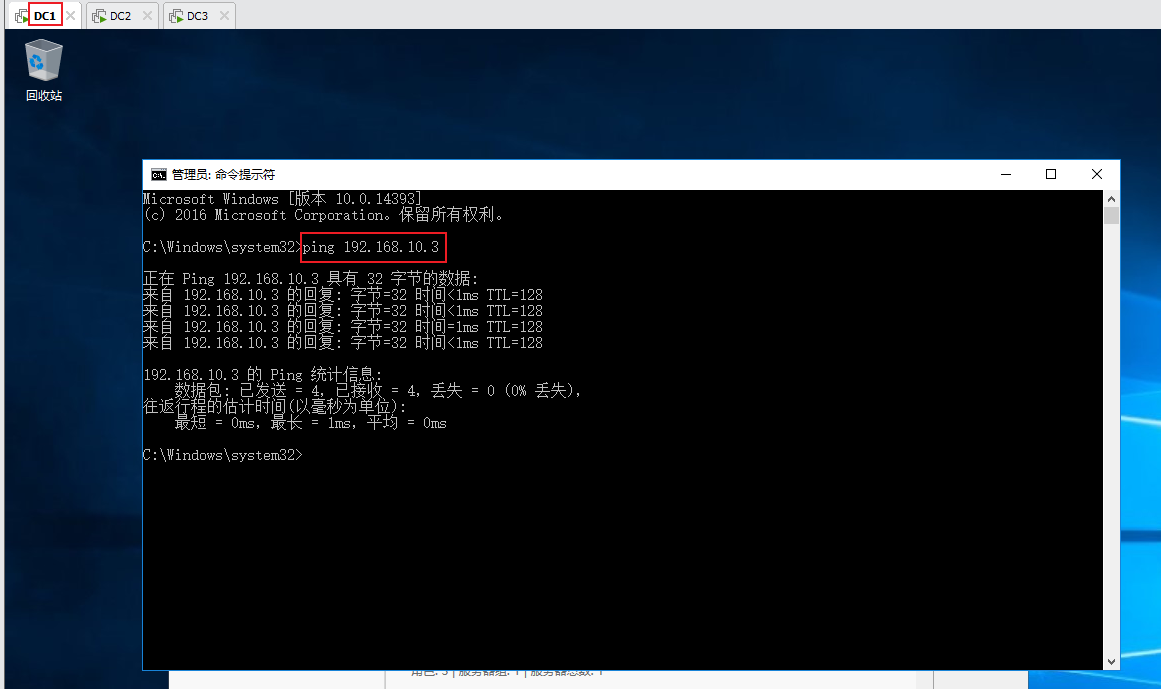
Task: Click the console scrollbar up arrow
Action: (1111, 198)
